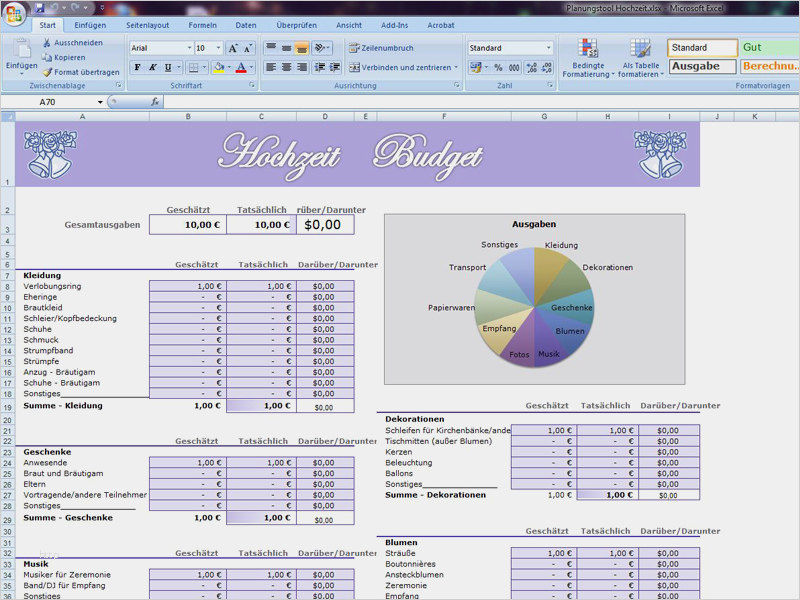Toggle italic K formatting button
This screenshot has height=600, width=800.
tap(153, 68)
